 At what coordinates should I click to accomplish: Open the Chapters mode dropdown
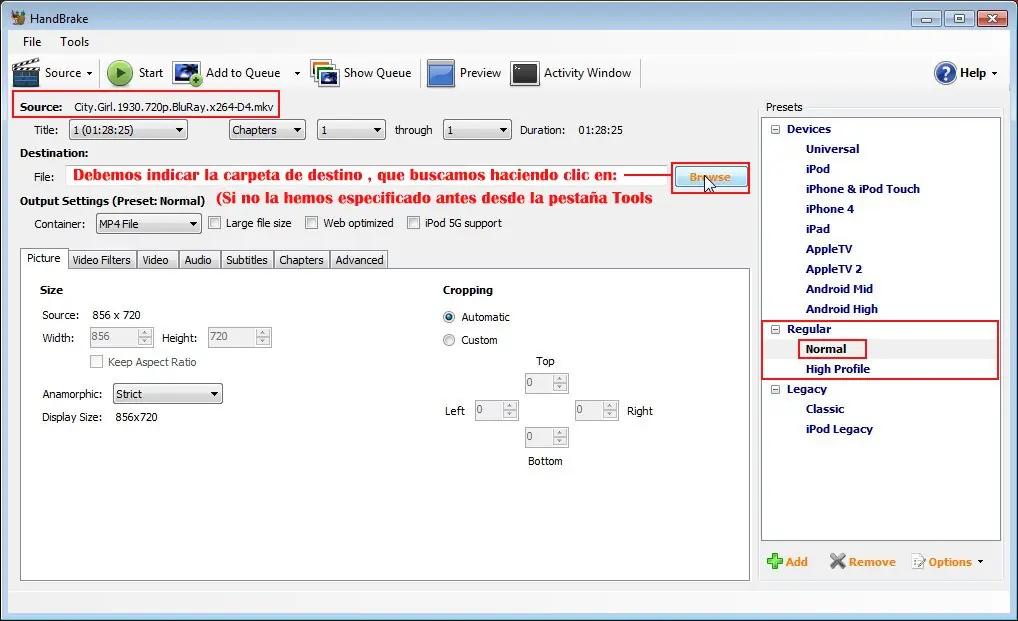pos(267,130)
